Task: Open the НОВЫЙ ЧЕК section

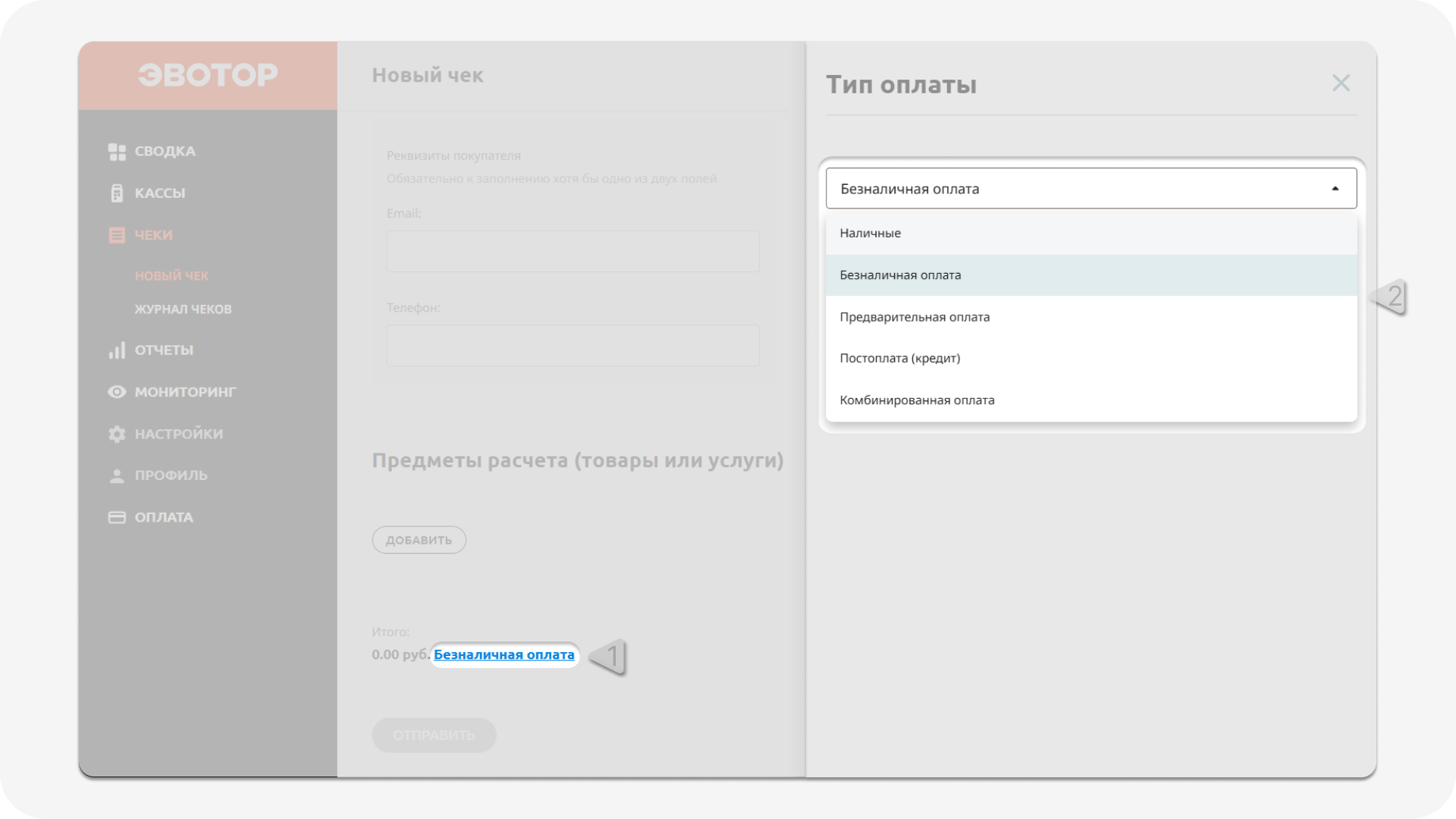Action: click(172, 275)
